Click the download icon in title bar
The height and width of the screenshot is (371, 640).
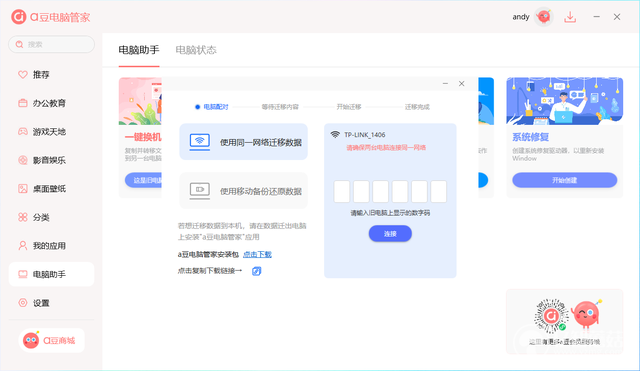click(x=570, y=17)
